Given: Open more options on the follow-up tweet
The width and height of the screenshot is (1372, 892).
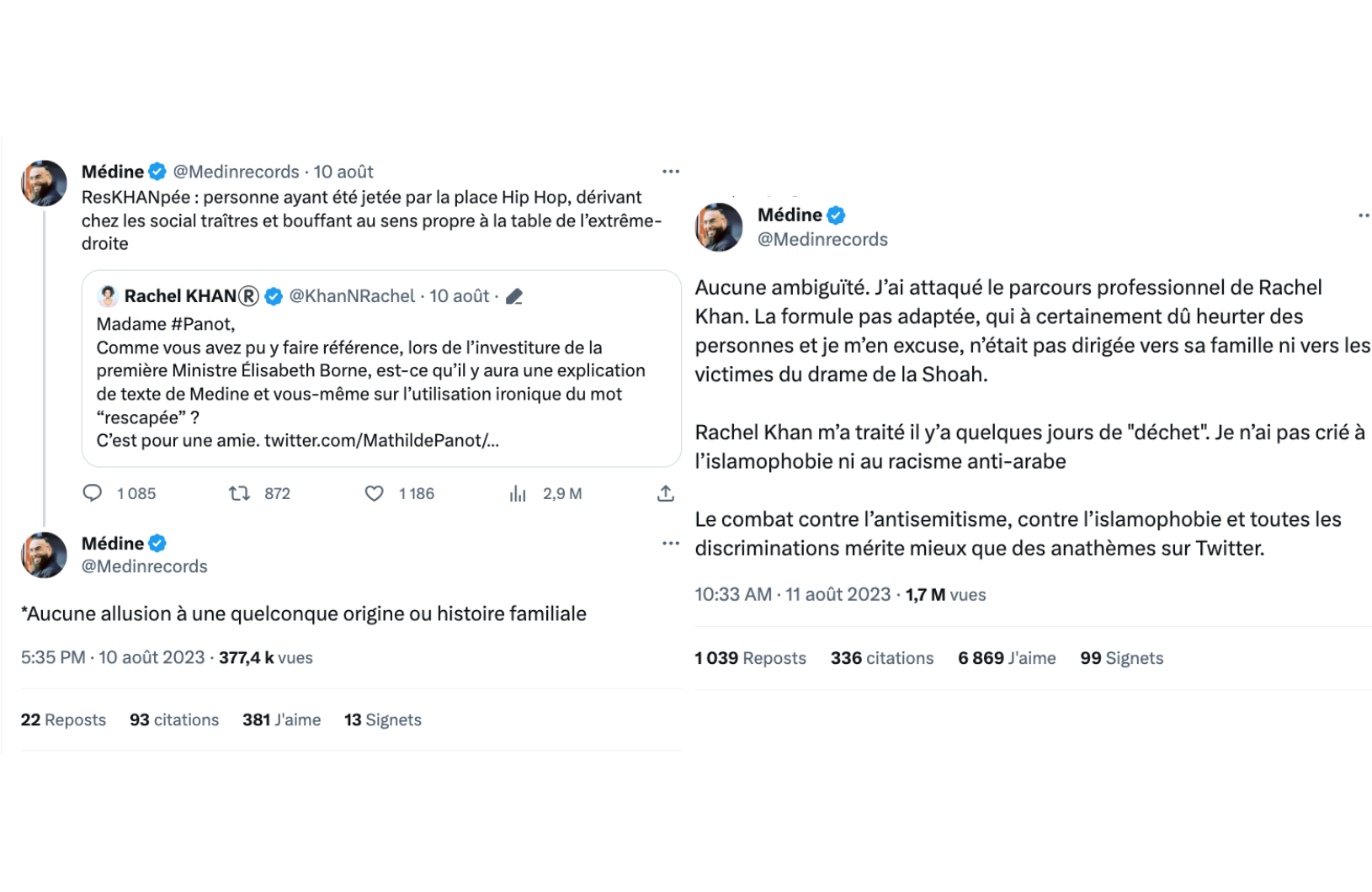Looking at the screenshot, I should click(670, 544).
